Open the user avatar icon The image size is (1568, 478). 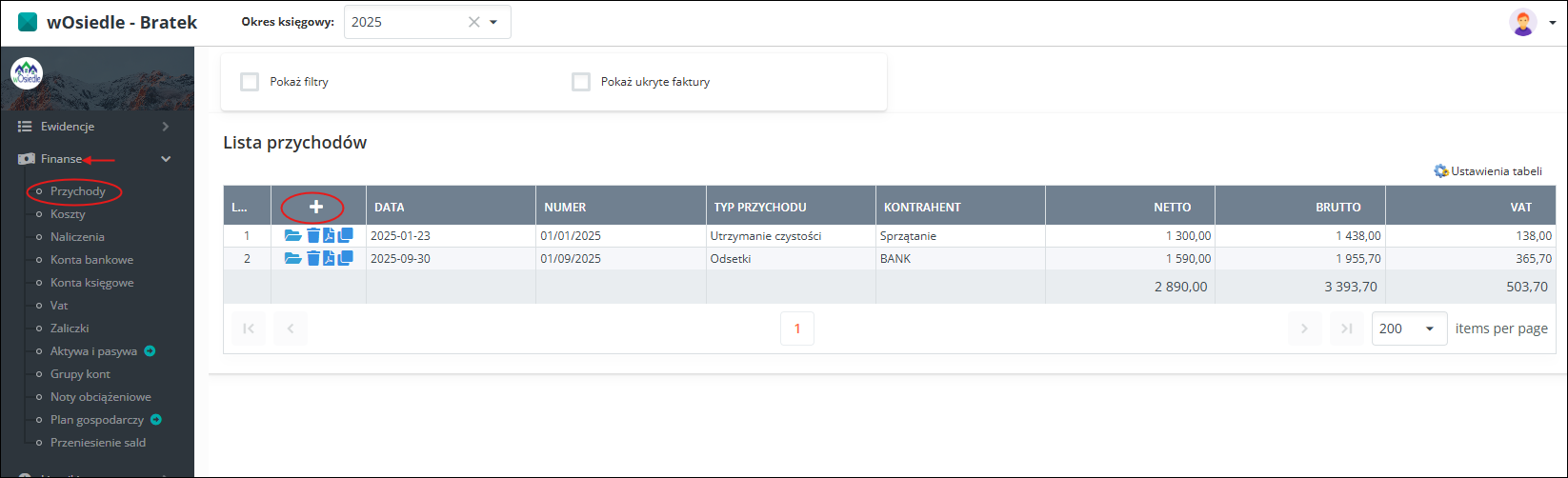(x=1522, y=22)
